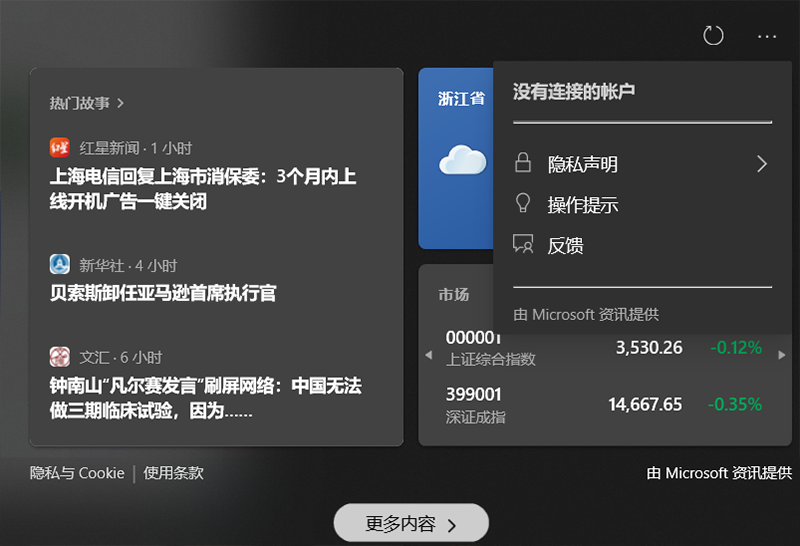The height and width of the screenshot is (546, 800).
Task: Click 没有连接的帐户 in the menu
Action: pyautogui.click(x=574, y=92)
